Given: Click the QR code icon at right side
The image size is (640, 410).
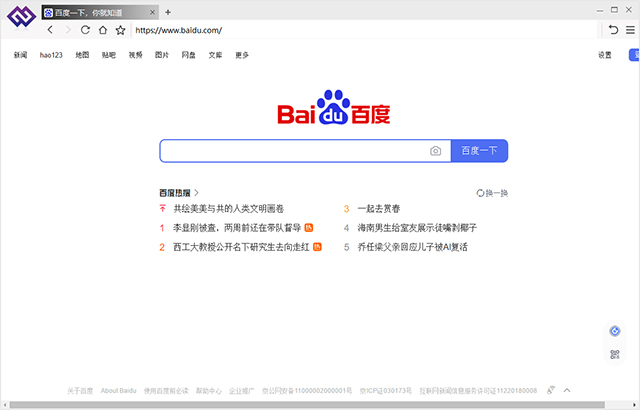Looking at the screenshot, I should (615, 354).
